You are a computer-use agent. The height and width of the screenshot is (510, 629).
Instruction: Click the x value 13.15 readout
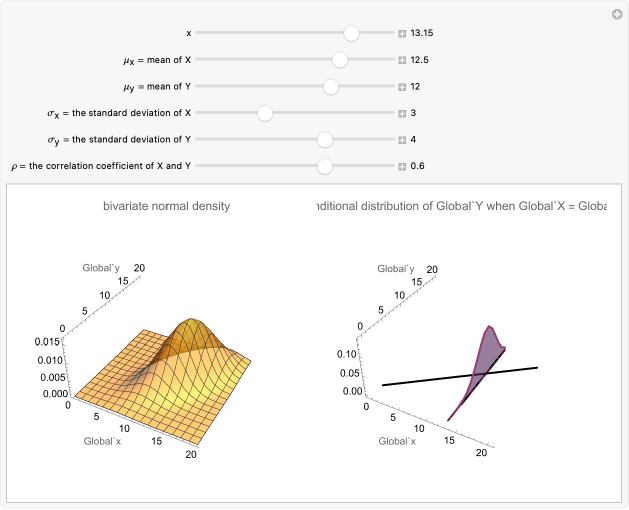421,33
